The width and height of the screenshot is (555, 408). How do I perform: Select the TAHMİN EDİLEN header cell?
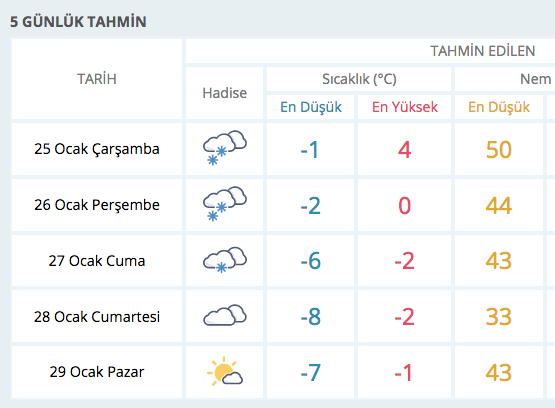click(371, 51)
